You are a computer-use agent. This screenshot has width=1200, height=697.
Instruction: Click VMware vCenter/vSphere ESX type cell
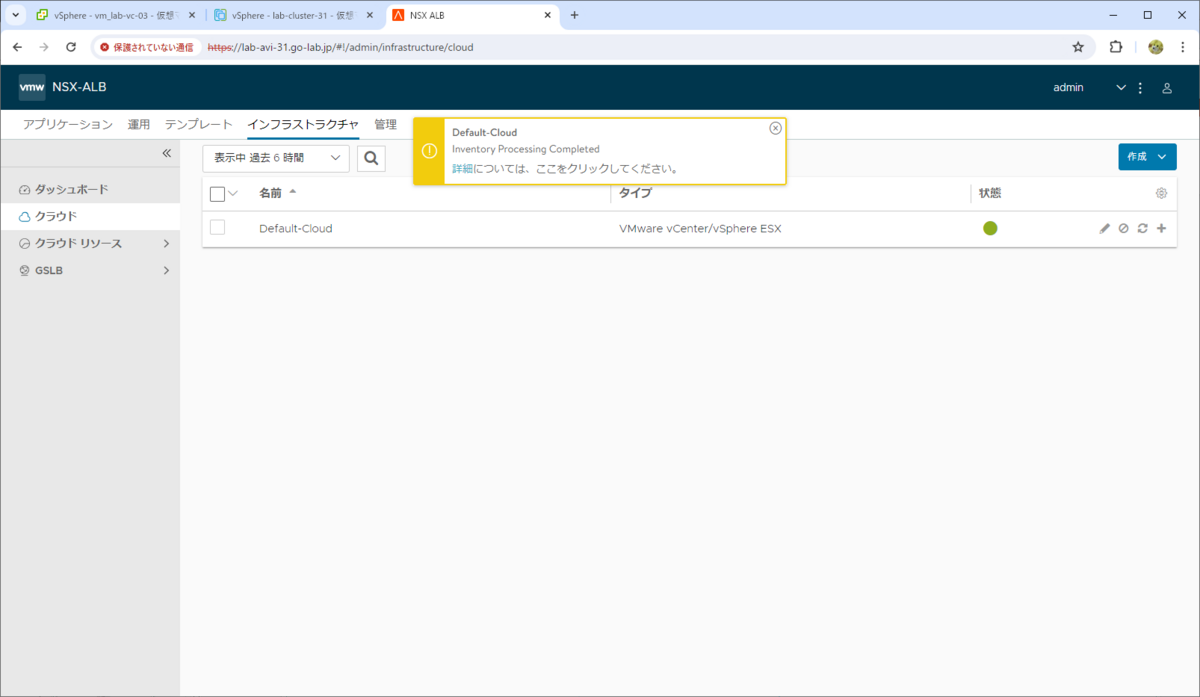coord(700,228)
